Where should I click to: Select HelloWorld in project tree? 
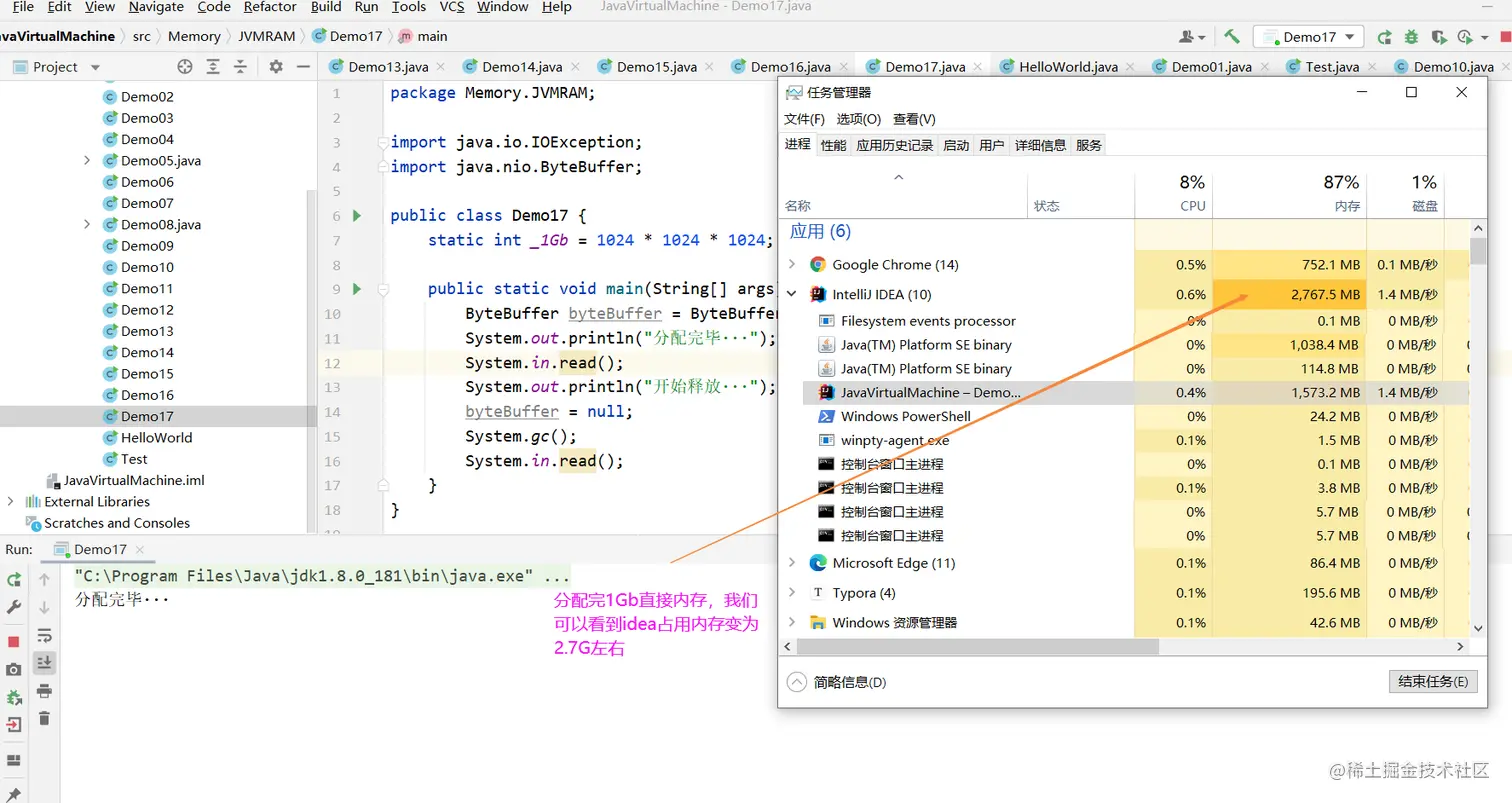[x=156, y=438]
